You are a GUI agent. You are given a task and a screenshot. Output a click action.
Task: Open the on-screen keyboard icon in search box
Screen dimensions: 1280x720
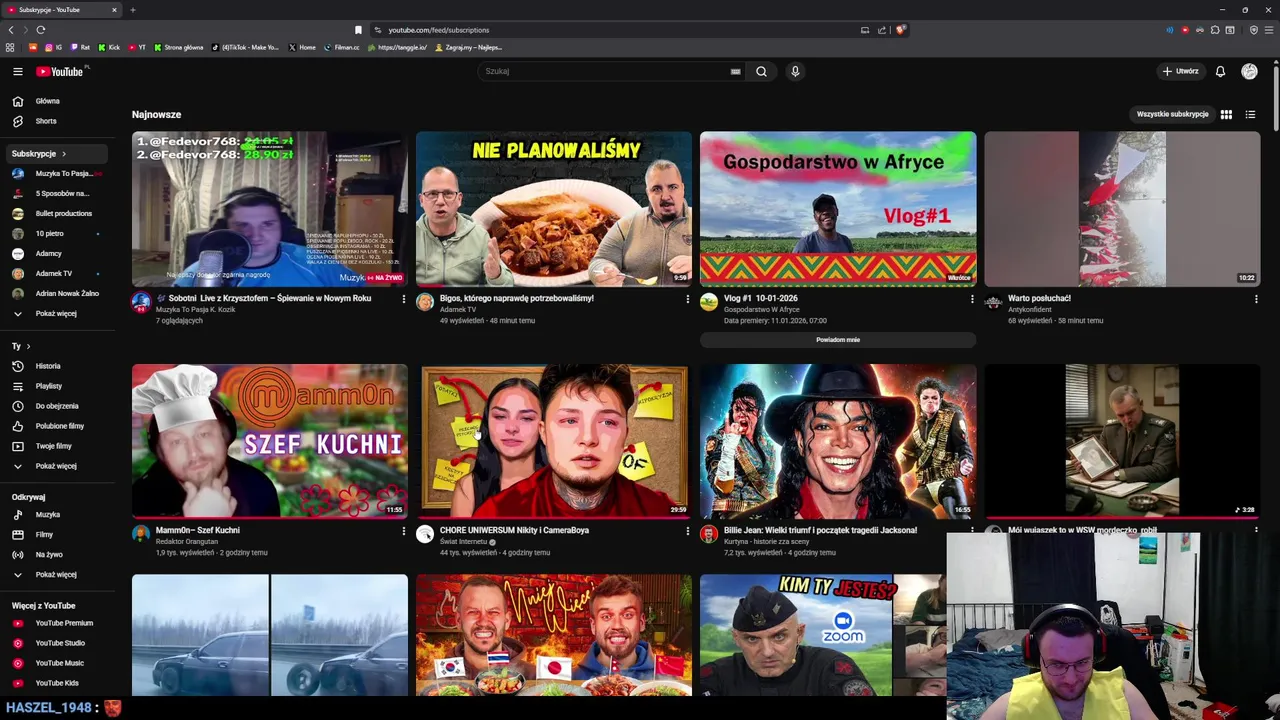[736, 71]
